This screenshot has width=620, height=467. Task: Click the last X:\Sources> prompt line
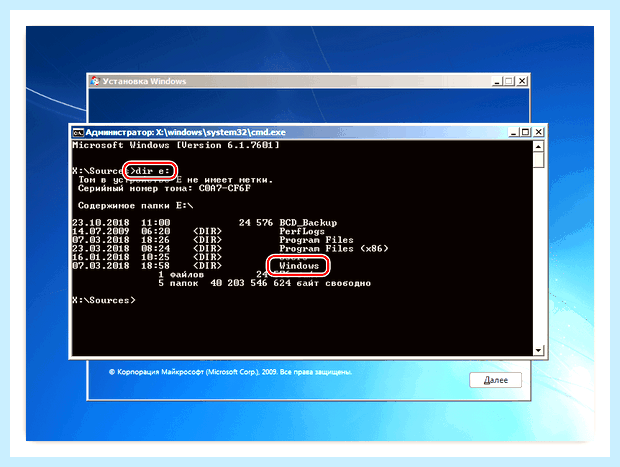[x=104, y=300]
